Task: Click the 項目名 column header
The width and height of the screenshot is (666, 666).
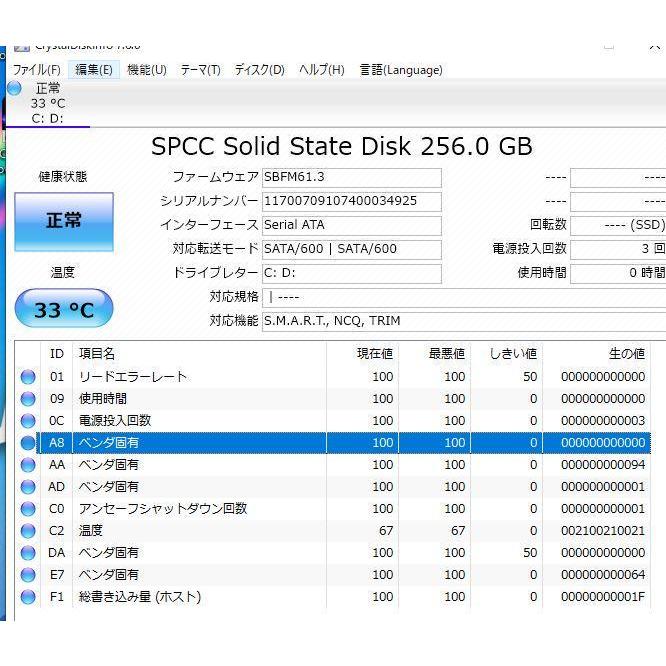Action: tap(200, 353)
